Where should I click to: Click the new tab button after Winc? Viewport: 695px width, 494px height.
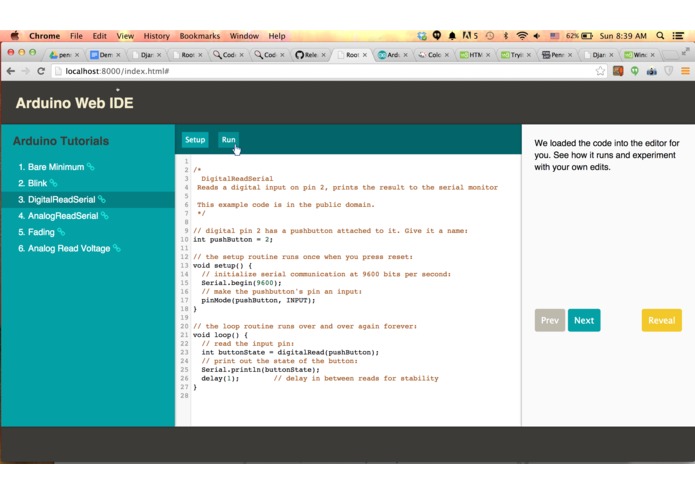pyautogui.click(x=671, y=54)
